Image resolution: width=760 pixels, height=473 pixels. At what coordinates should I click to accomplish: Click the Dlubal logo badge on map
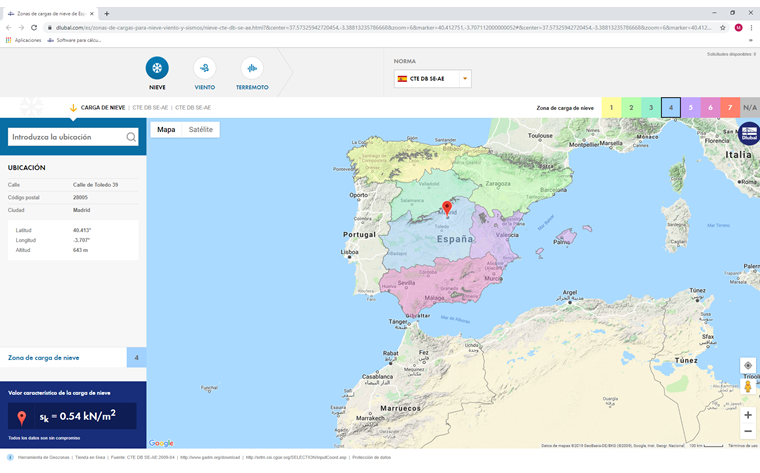tap(749, 133)
